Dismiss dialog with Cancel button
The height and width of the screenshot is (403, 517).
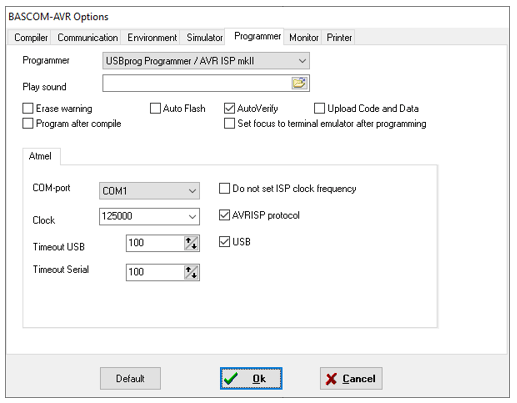click(x=351, y=378)
